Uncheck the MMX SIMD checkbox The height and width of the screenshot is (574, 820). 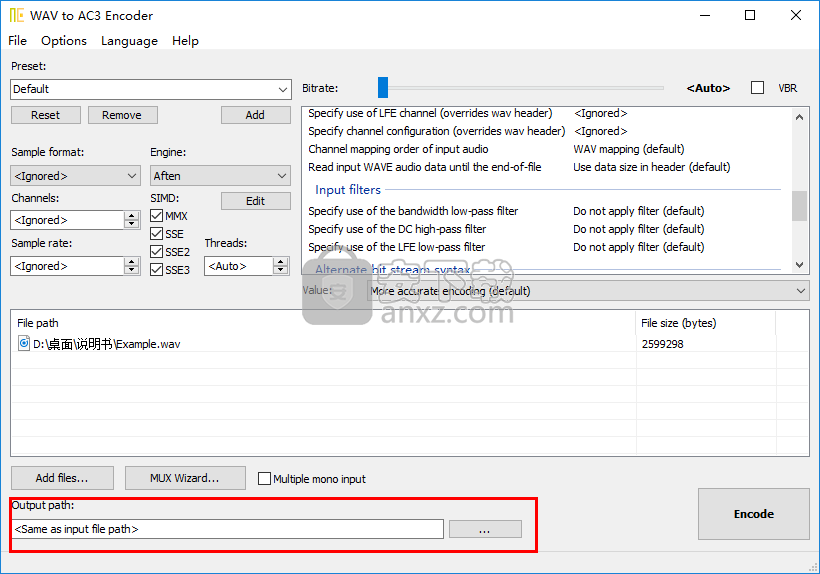(x=156, y=216)
